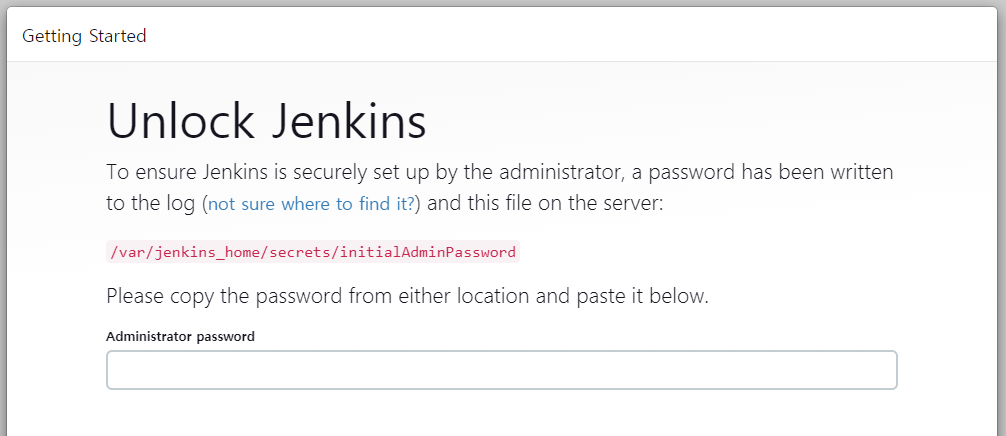The image size is (1006, 436).
Task: Click 'a password has been written' text
Action: pyautogui.click(x=762, y=172)
